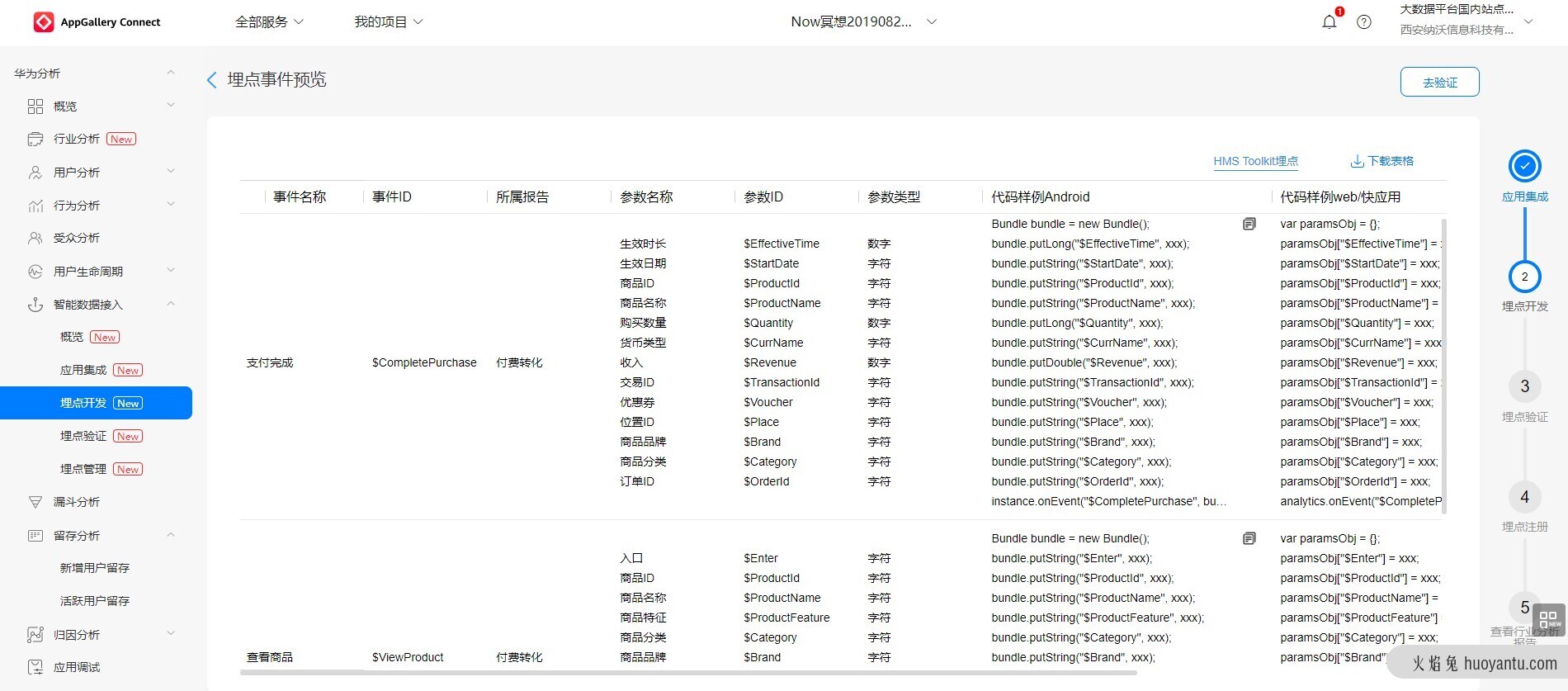1568x691 pixels.
Task: Go to step 3 埋点验证
Action: pyautogui.click(x=1524, y=386)
